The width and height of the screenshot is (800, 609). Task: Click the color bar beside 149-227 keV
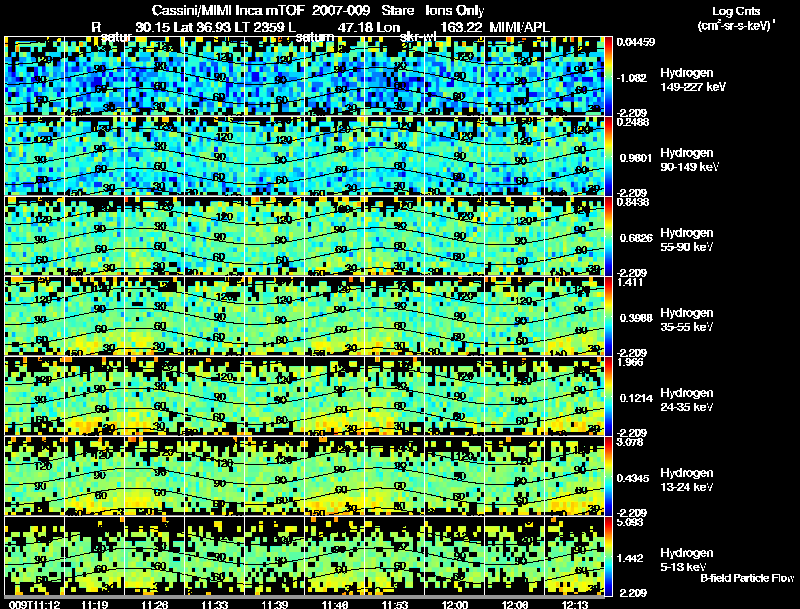pos(608,76)
